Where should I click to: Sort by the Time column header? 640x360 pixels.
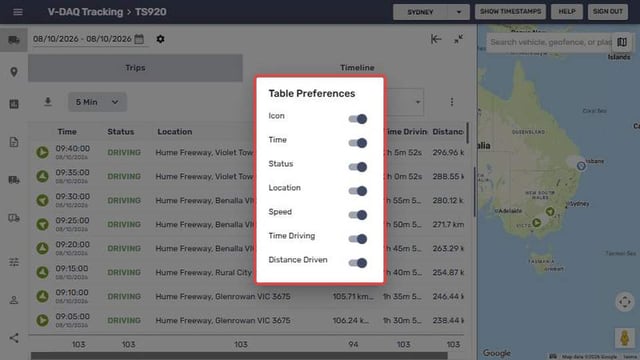point(67,132)
